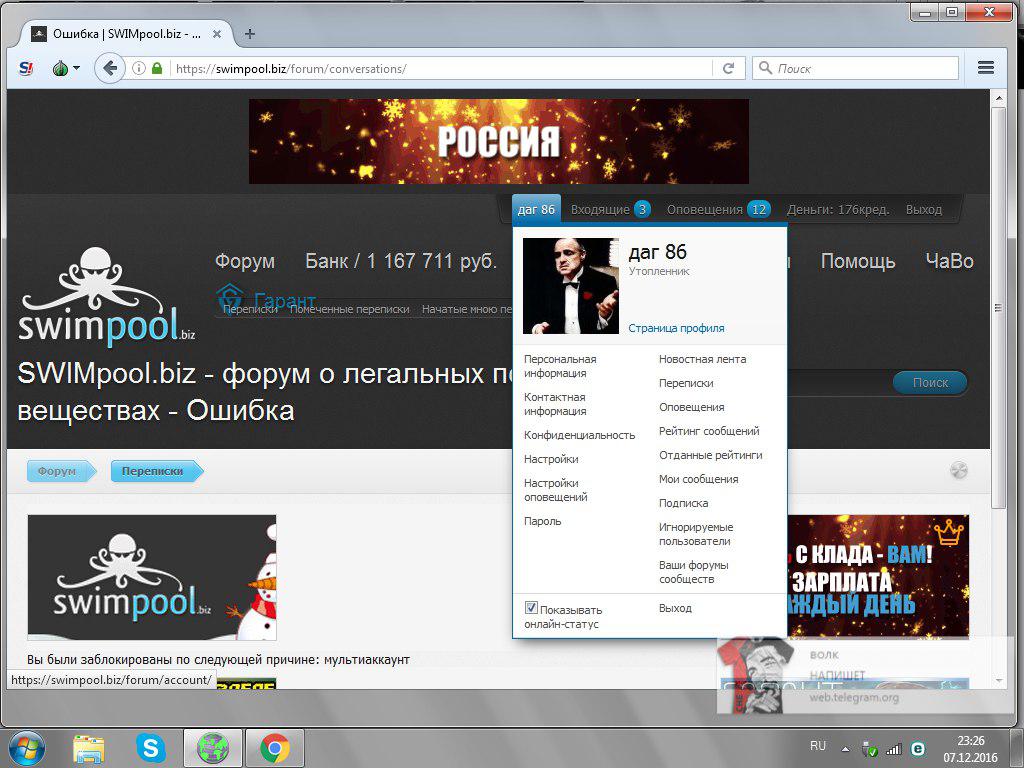Open Оповещения entry in account dropdown
Screen dimensions: 1024x768
[692, 408]
